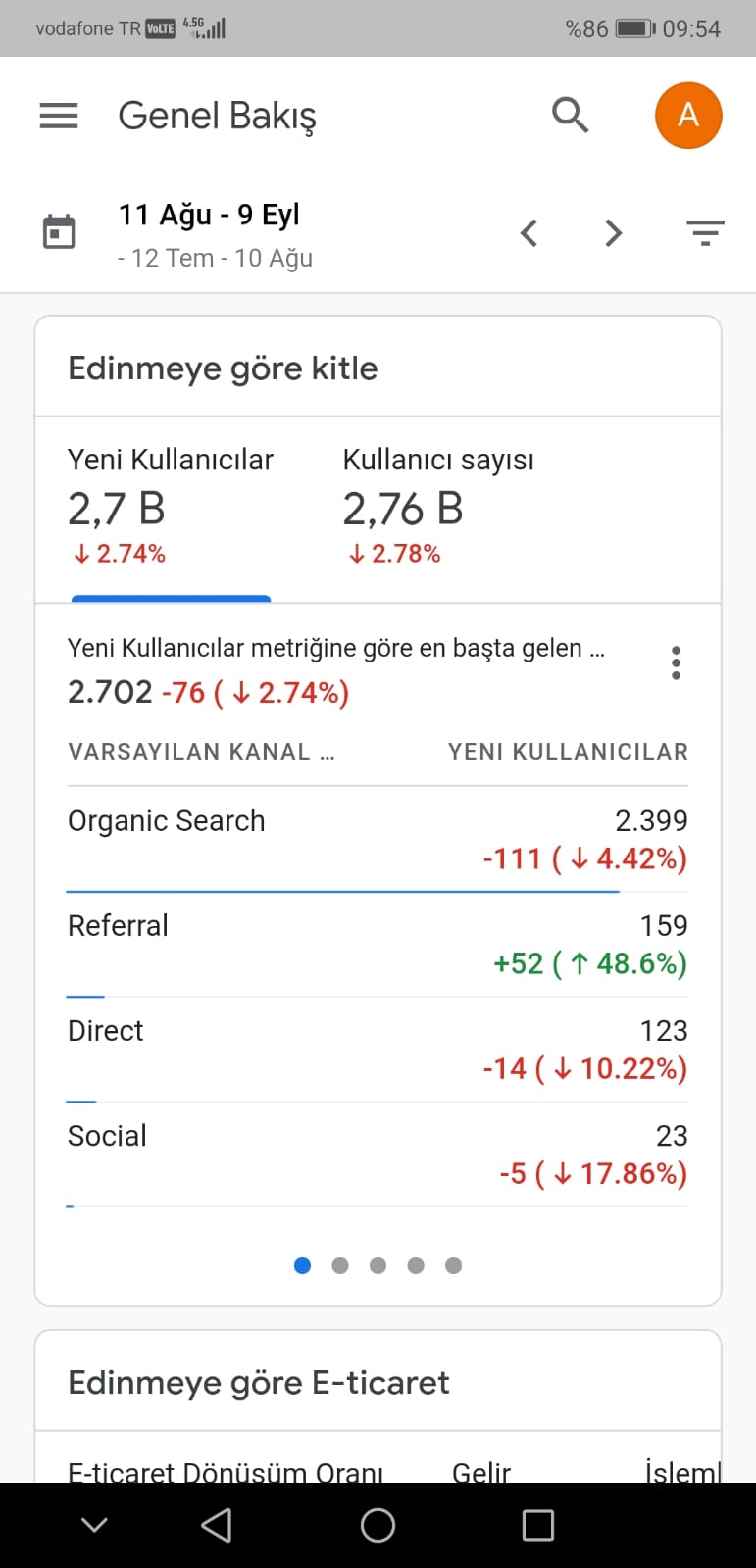
Task: Open the filter lines icon
Action: [x=705, y=233]
